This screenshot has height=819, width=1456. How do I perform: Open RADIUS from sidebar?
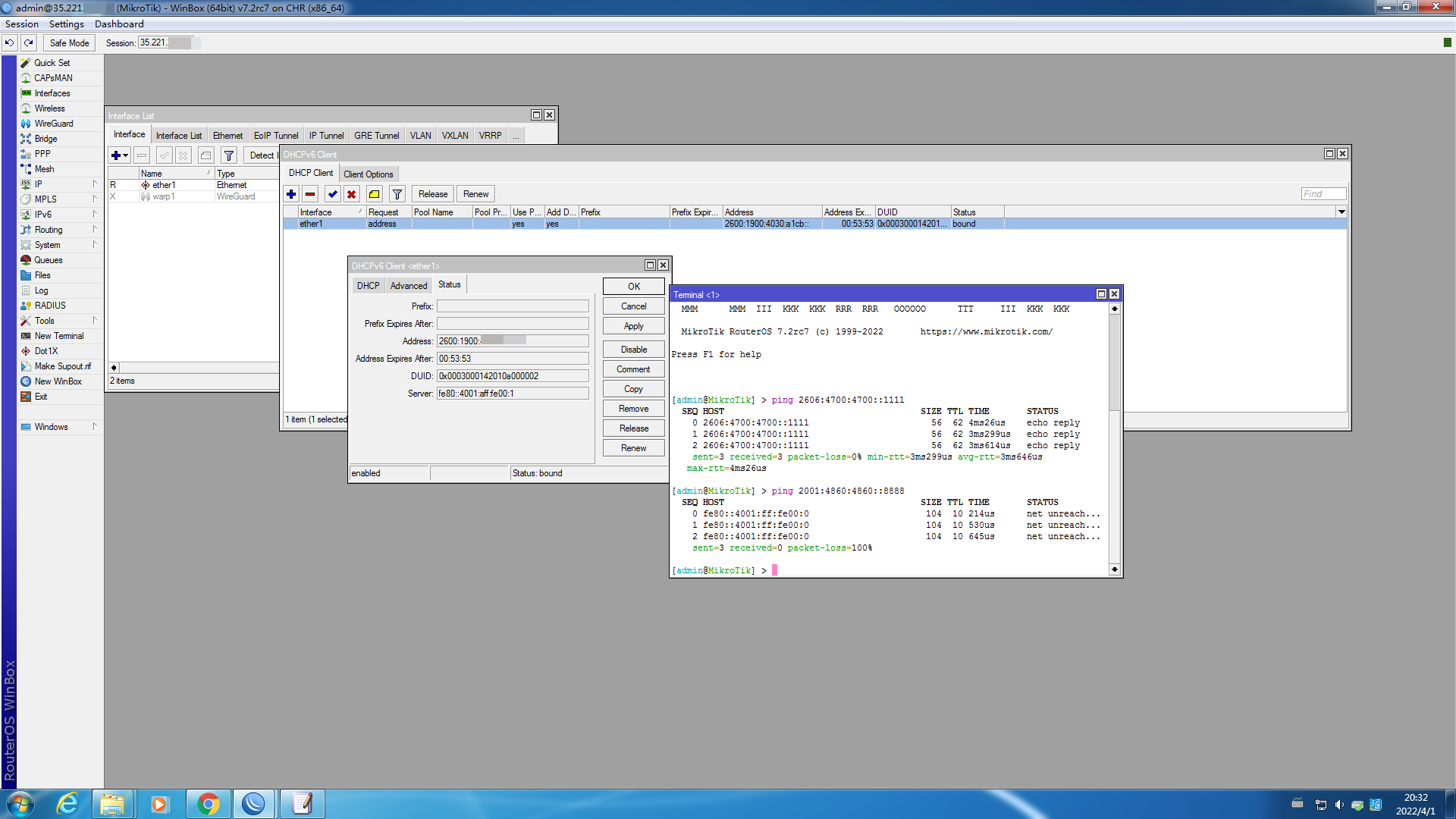50,306
